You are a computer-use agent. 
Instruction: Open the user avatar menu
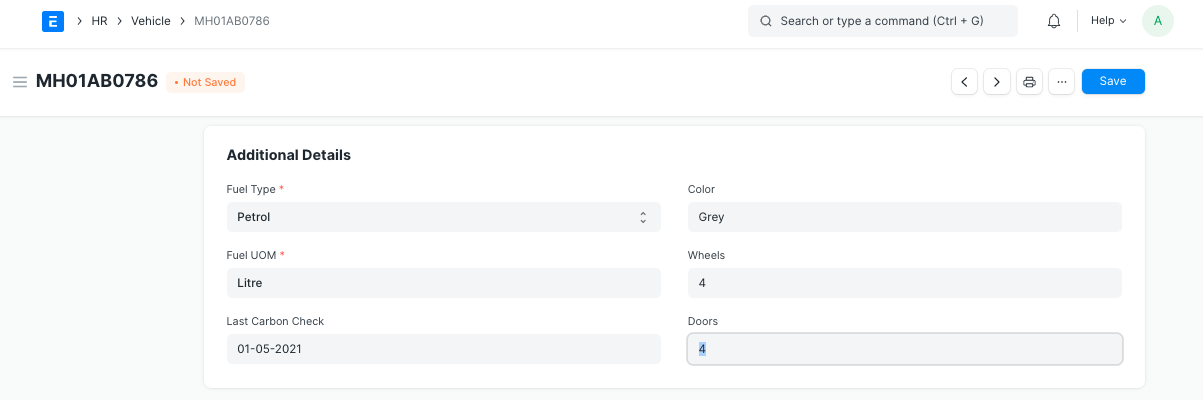click(1157, 21)
